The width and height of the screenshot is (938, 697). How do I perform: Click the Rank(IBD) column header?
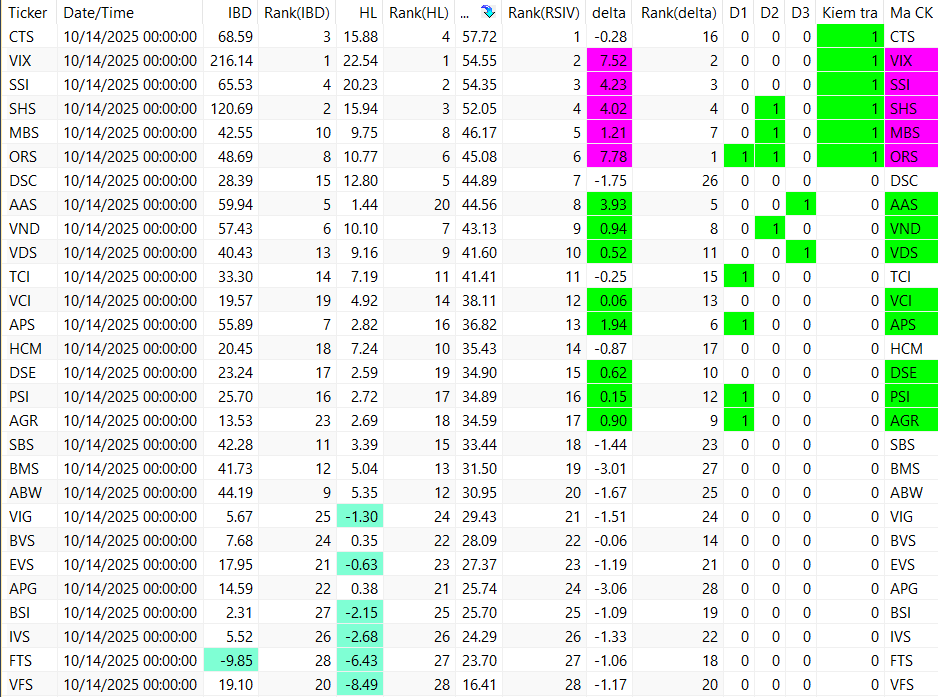[x=297, y=13]
